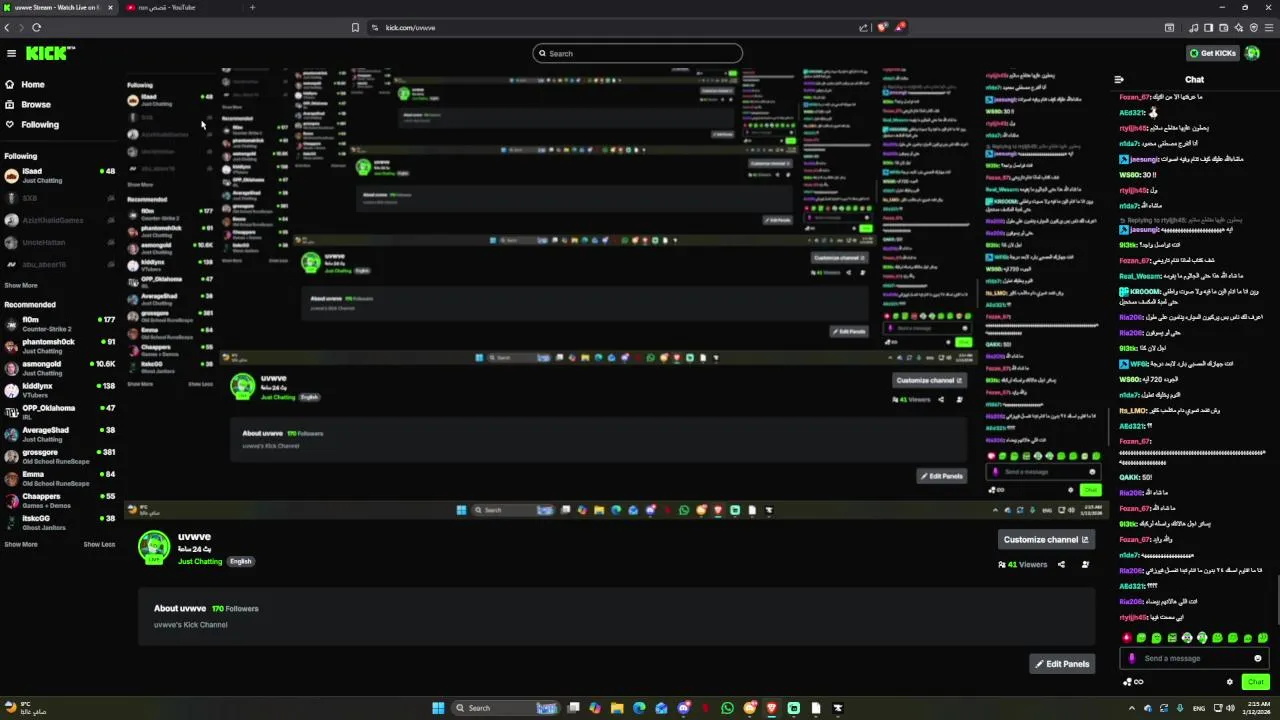The image size is (1280, 720).
Task: Toggle the browser sidebar panel
Action: point(1209,28)
